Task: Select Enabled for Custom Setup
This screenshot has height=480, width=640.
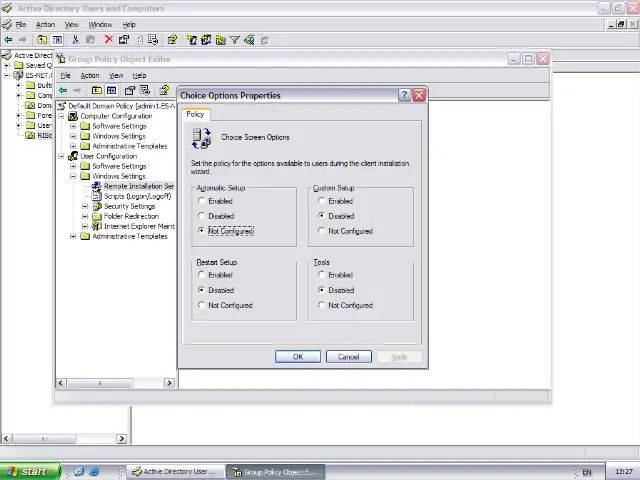Action: tap(322, 201)
